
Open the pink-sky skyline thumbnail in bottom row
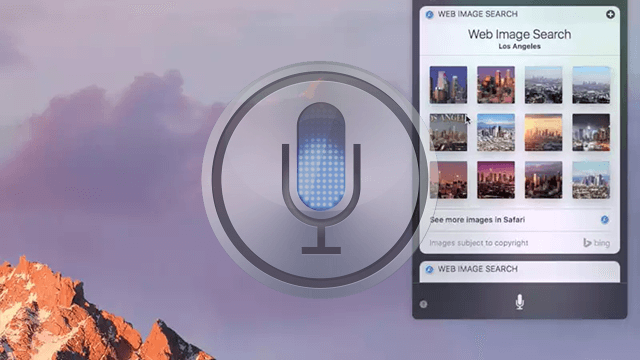(496, 180)
